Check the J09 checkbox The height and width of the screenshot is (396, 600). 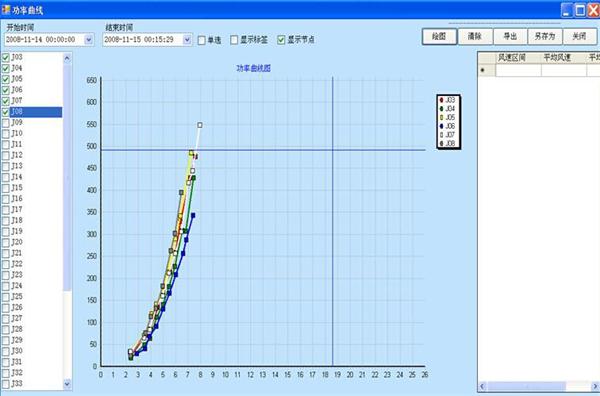pyautogui.click(x=6, y=123)
